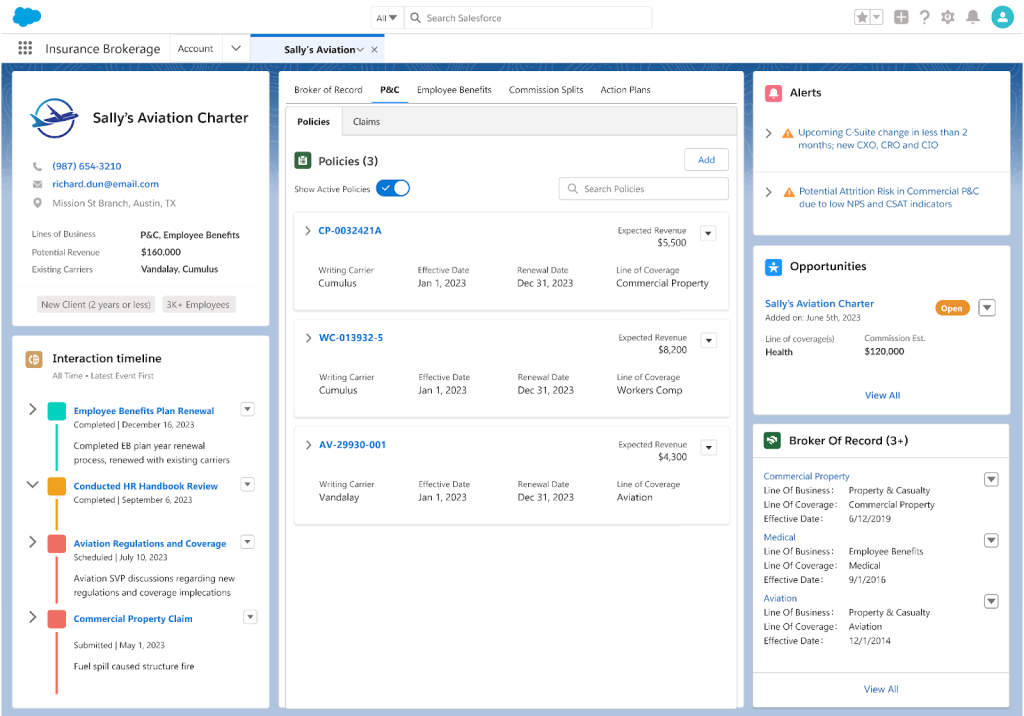Open the richard.dun@email.com email link
This screenshot has width=1024, height=716.
[x=105, y=184]
